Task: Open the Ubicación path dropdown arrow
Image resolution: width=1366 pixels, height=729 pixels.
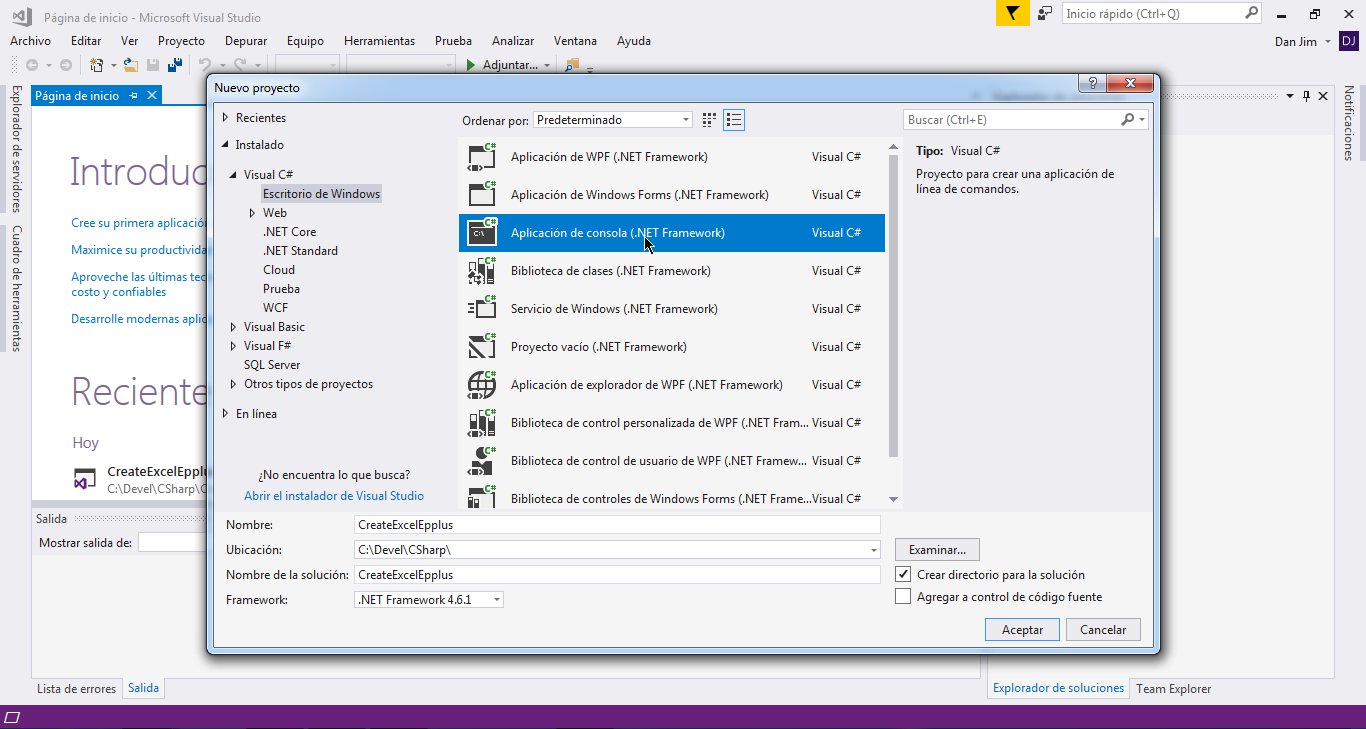Action: [874, 550]
